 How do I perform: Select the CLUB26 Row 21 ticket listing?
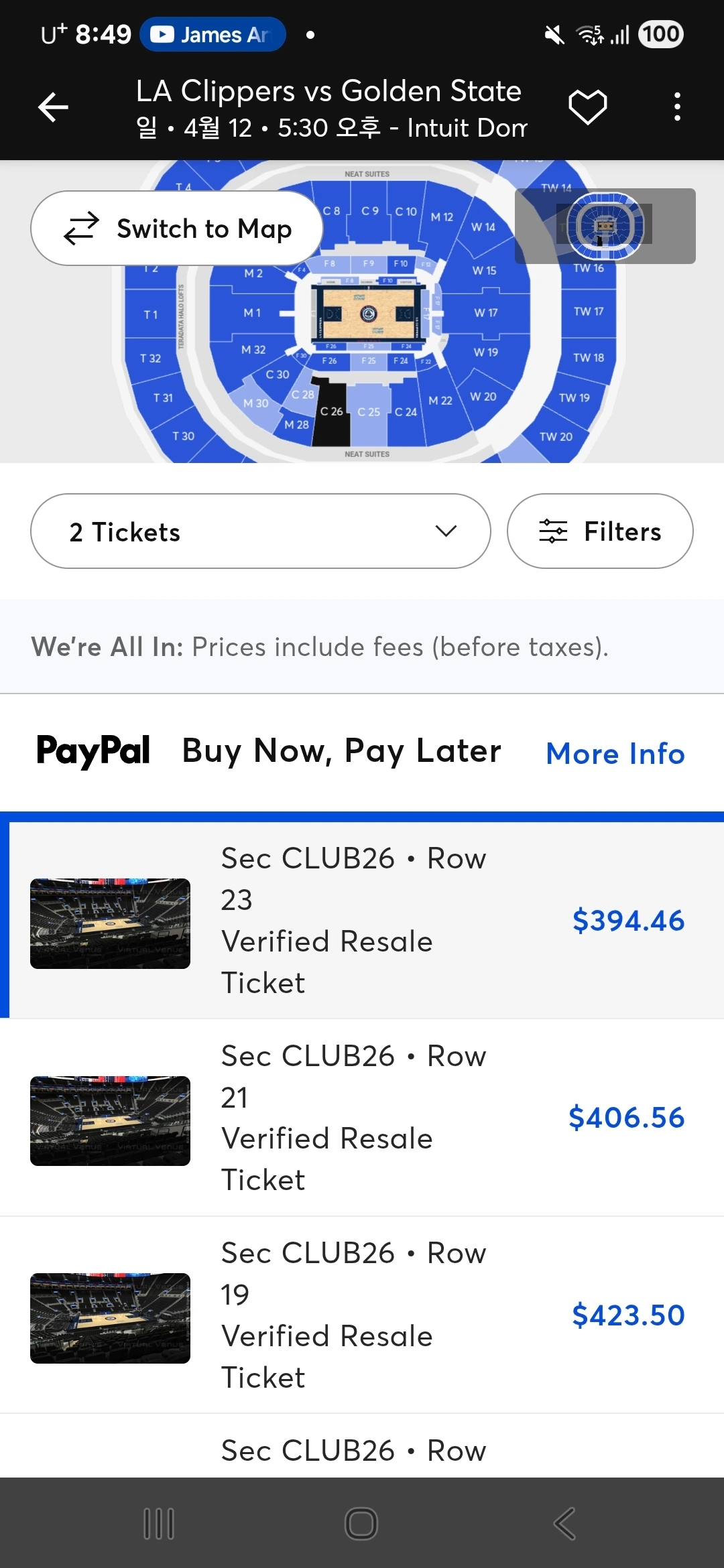(x=362, y=1118)
